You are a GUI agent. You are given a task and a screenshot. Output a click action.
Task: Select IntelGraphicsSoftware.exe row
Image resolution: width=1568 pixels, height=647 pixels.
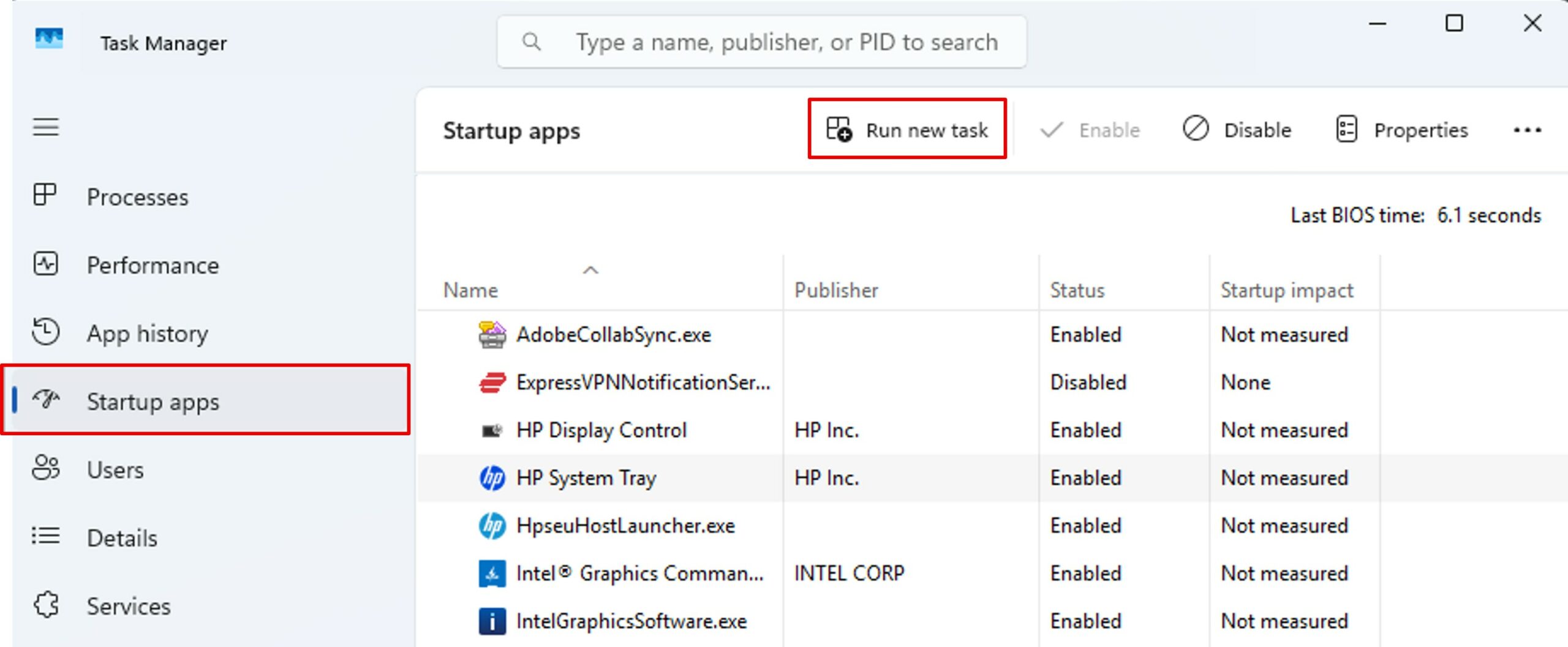(x=992, y=621)
